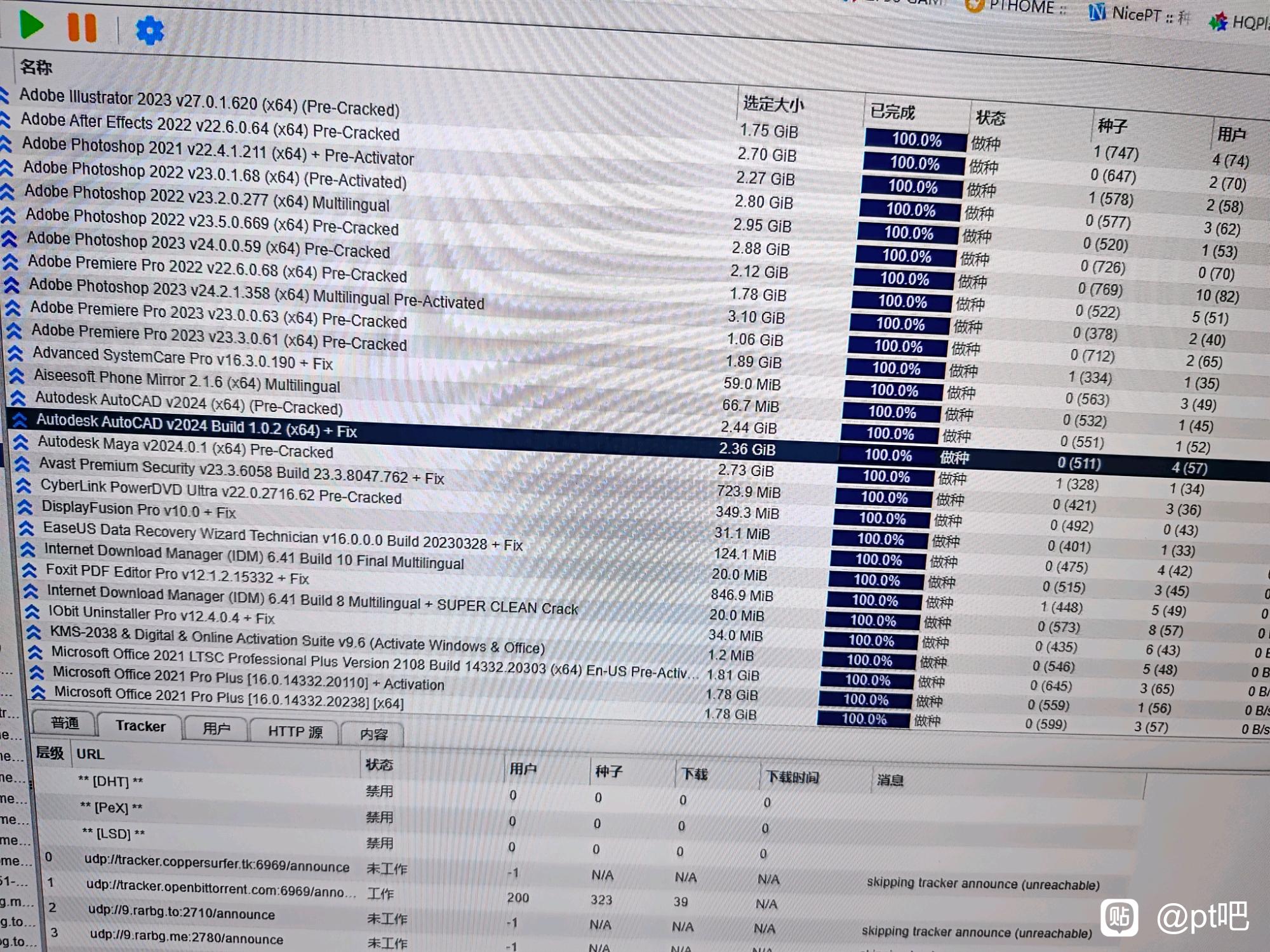Select Internet Download Manager 6.41 Build 8 torrent
The height and width of the screenshot is (952, 1270).
coord(312,598)
